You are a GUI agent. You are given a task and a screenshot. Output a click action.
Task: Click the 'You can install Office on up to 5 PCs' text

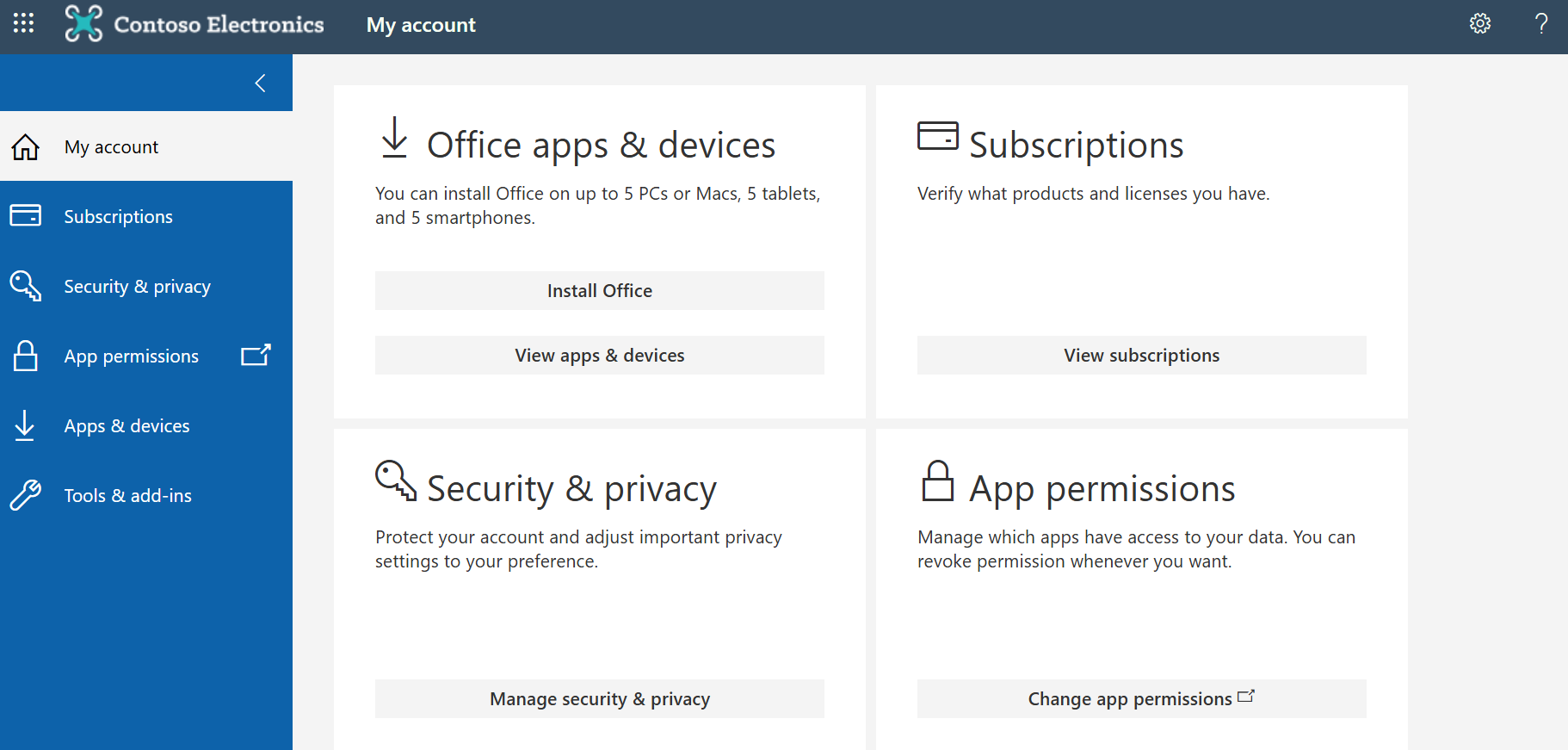598,206
